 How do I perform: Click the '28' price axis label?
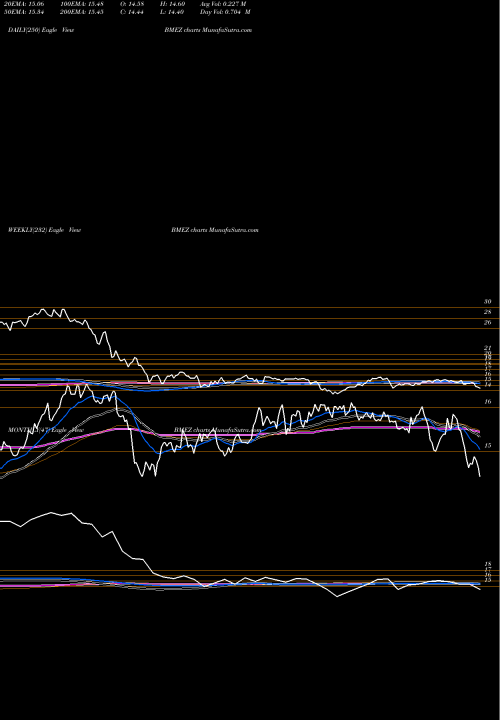click(x=488, y=312)
